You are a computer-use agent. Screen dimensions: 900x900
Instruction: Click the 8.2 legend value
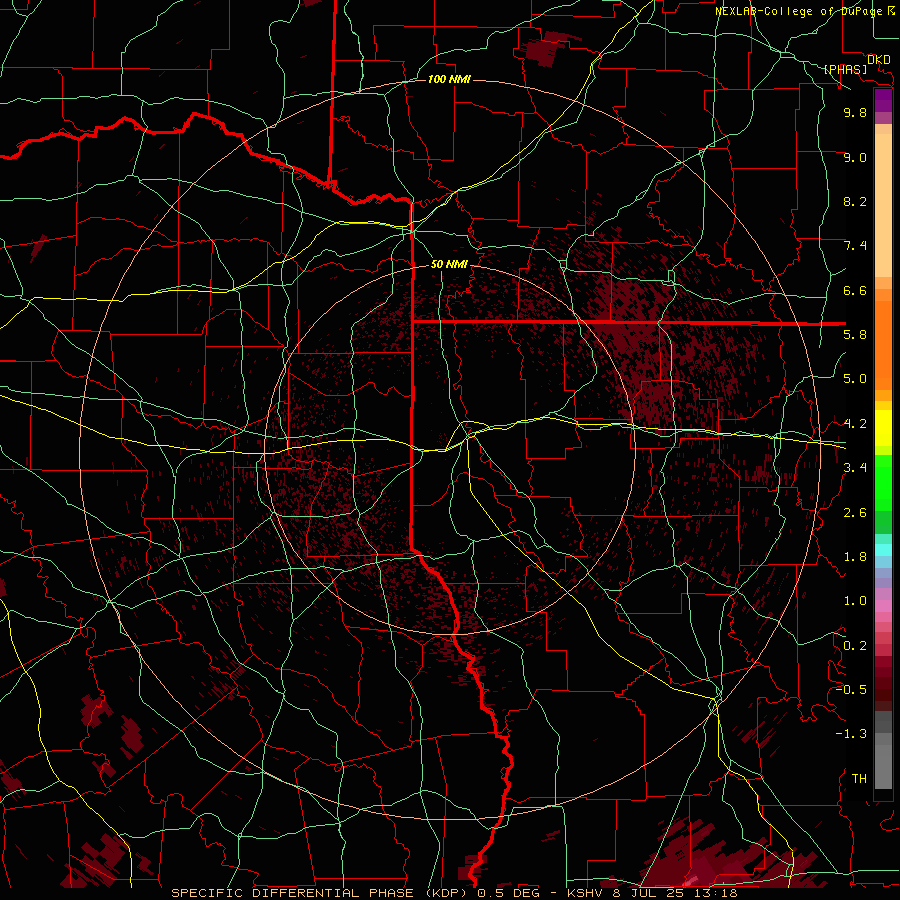[855, 201]
